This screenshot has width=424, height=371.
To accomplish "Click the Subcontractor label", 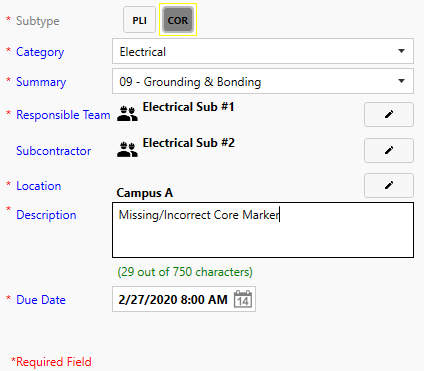I will point(53,151).
